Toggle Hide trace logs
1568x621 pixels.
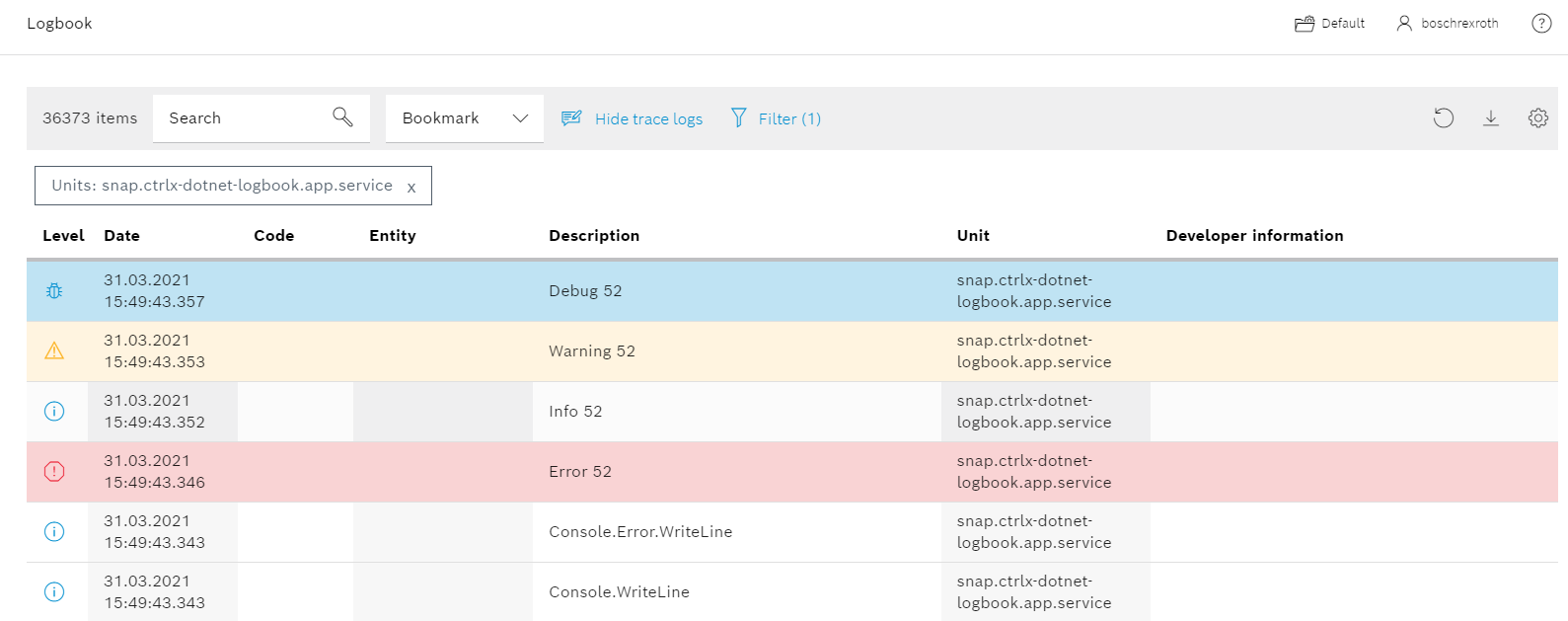tap(633, 118)
